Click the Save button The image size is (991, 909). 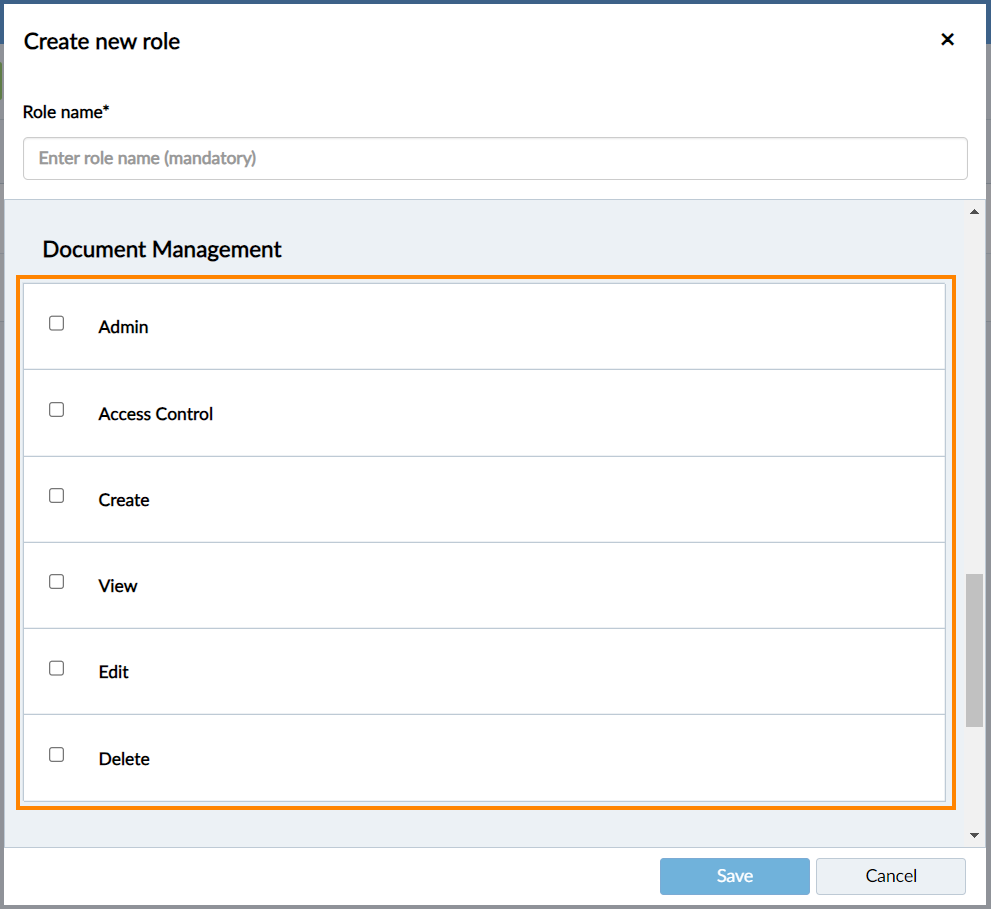pos(734,875)
